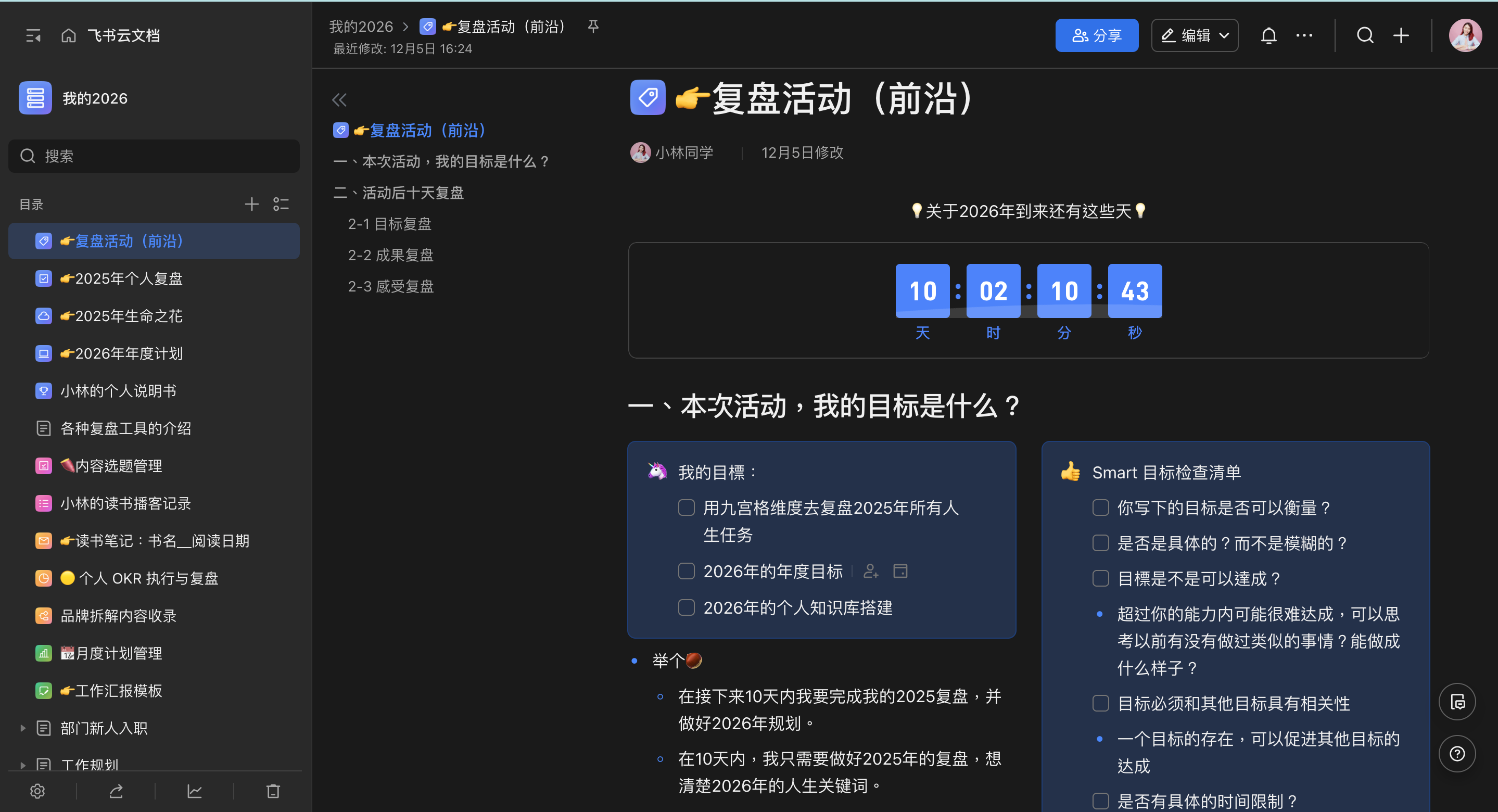Click the sidebar 搜索 input field
The image size is (1498, 812).
154,156
